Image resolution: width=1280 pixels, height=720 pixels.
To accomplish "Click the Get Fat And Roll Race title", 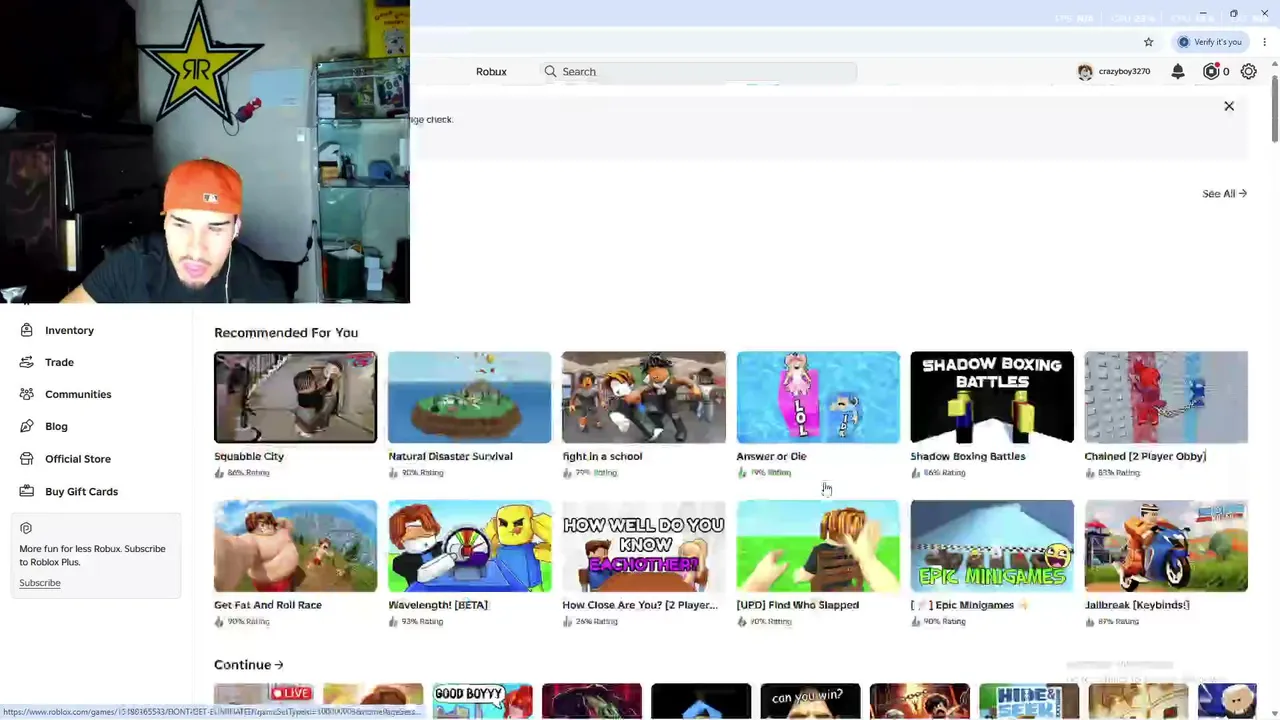I will click(x=268, y=605).
